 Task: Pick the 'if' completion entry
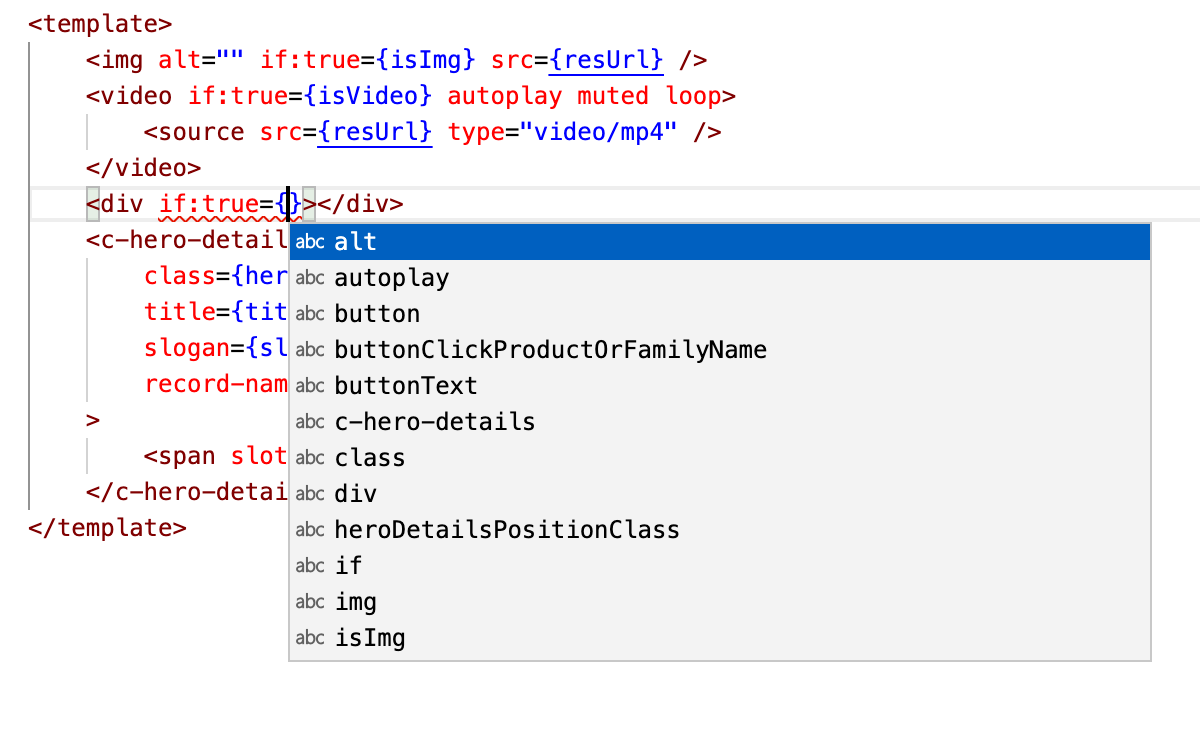point(720,566)
